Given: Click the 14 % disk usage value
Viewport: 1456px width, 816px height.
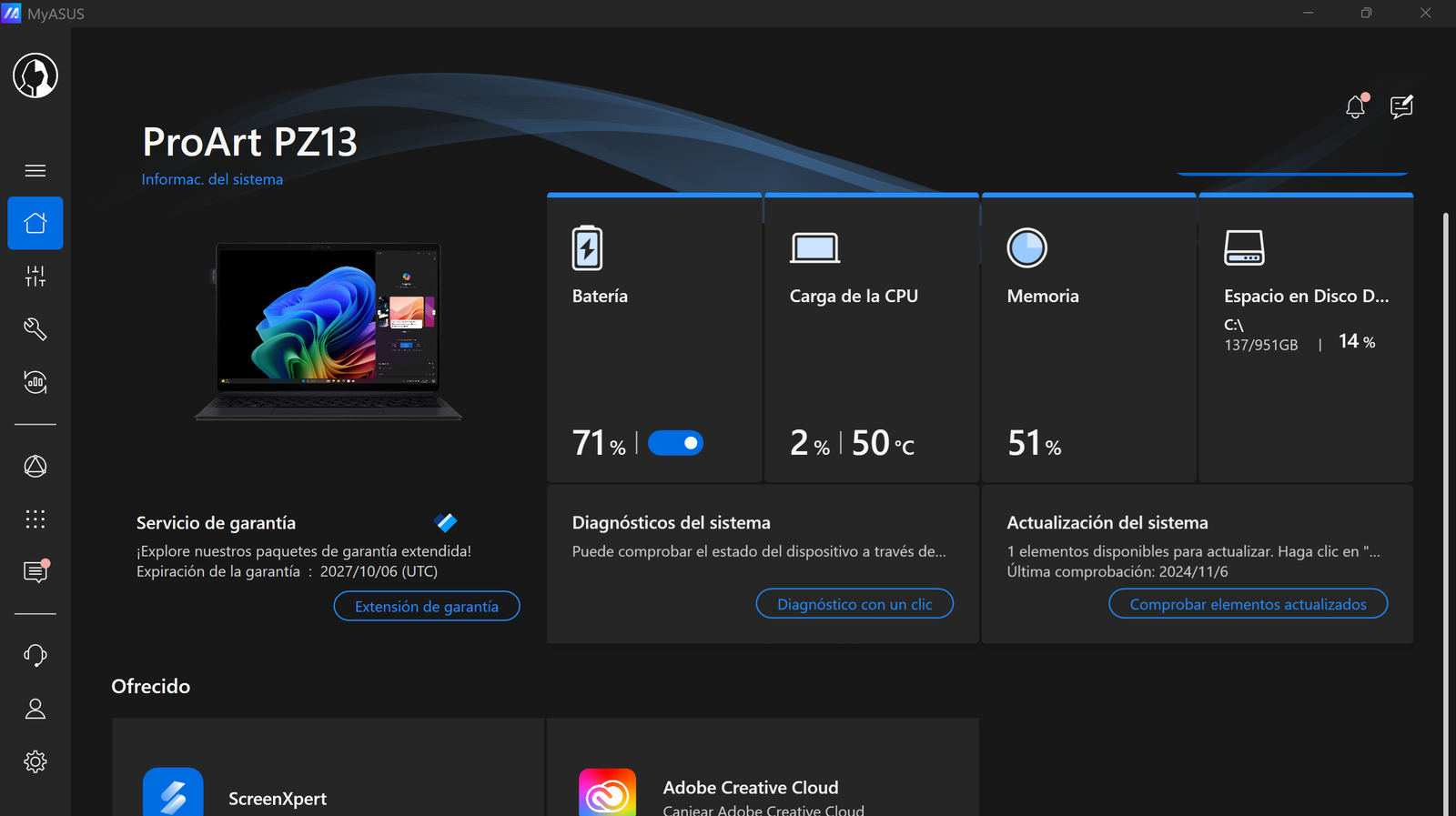Looking at the screenshot, I should pos(1357,341).
